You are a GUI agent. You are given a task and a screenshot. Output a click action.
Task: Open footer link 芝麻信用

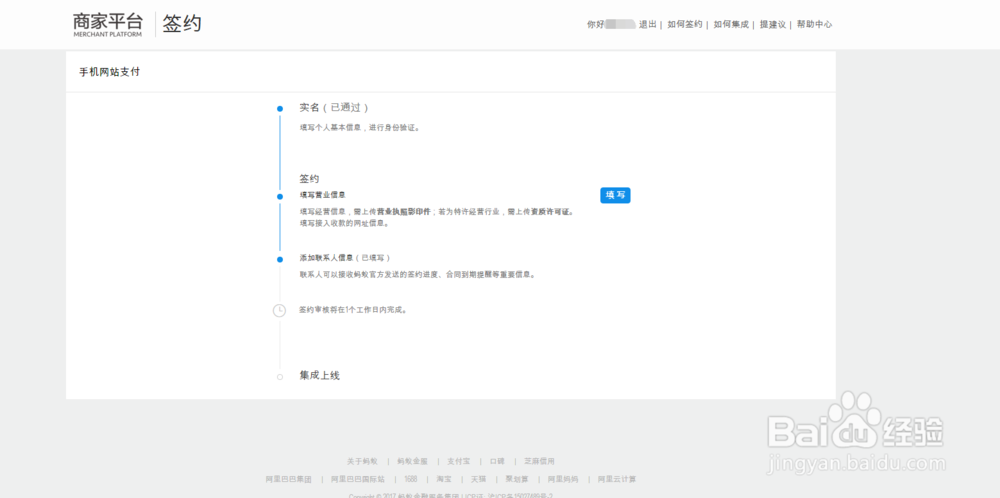tap(540, 461)
